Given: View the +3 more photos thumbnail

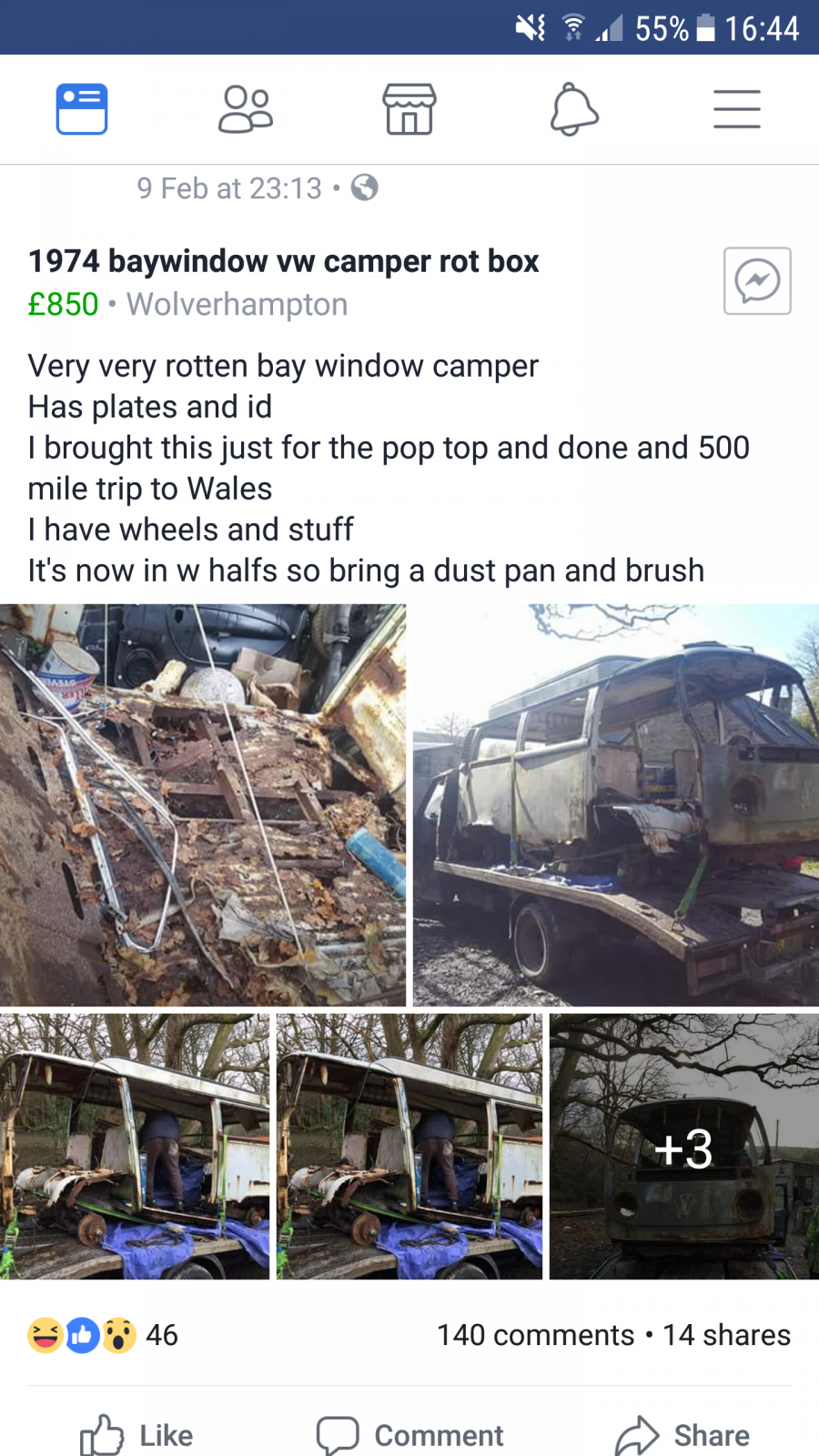Looking at the screenshot, I should point(684,1147).
